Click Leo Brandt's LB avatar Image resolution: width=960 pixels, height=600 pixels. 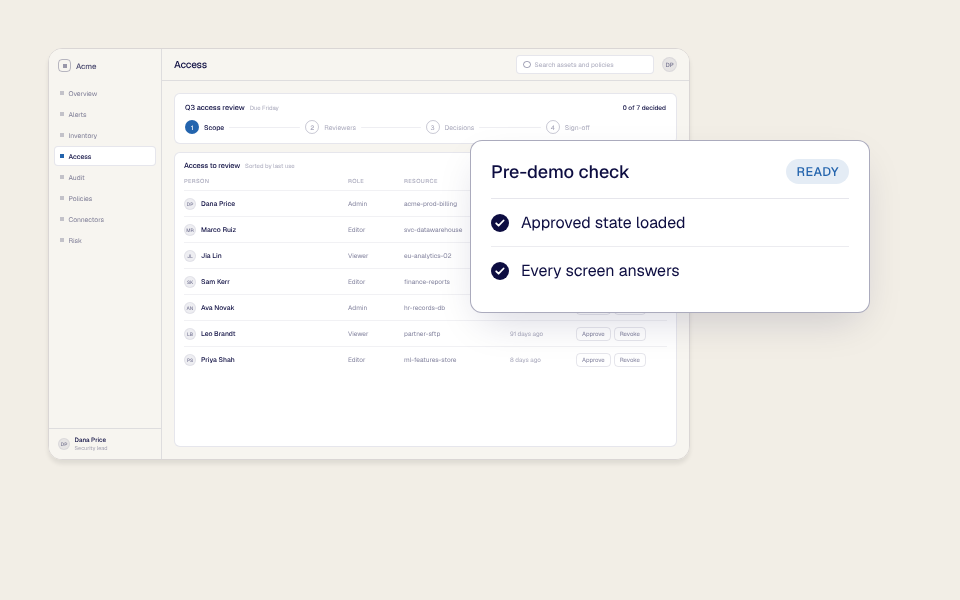click(190, 334)
